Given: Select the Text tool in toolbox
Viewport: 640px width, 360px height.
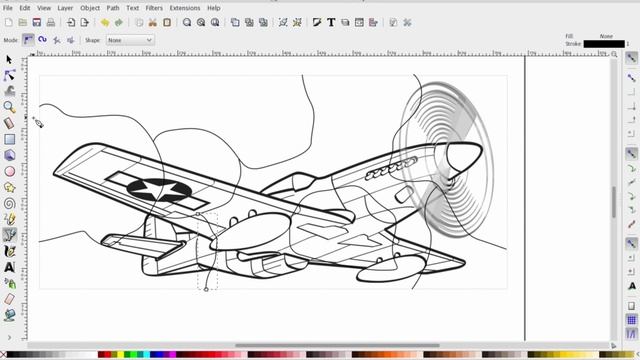Looking at the screenshot, I should 9,267.
